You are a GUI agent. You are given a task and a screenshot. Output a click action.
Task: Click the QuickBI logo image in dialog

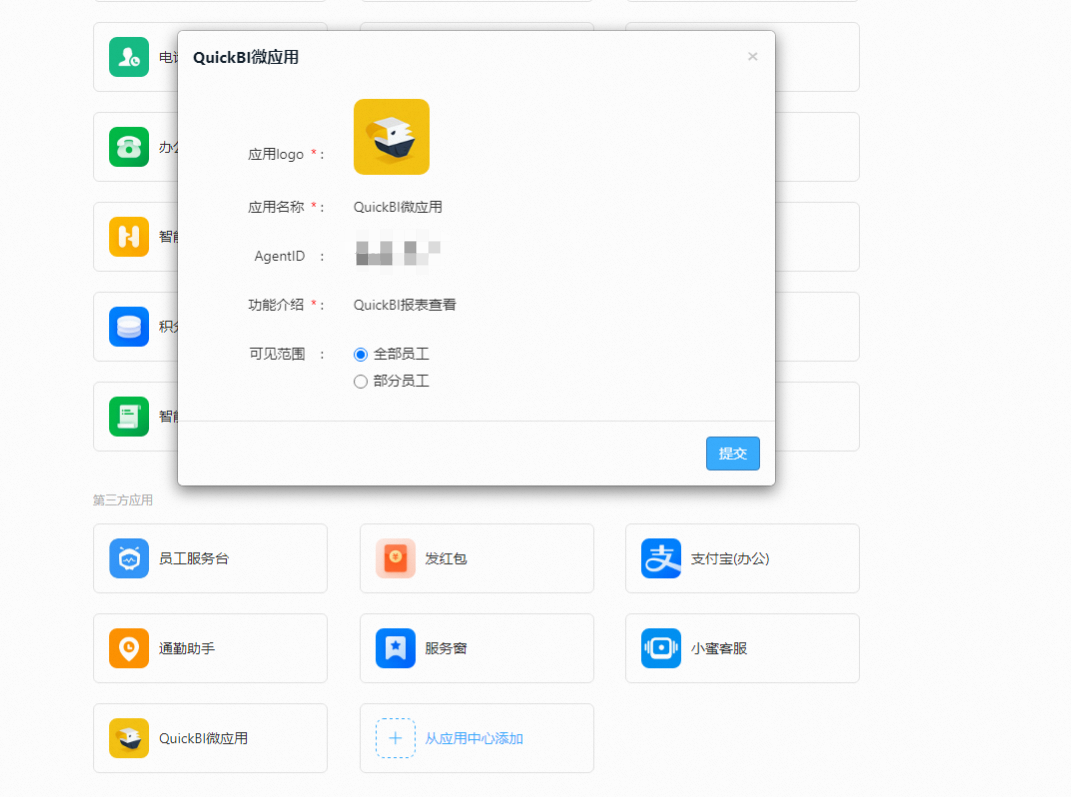coord(391,137)
